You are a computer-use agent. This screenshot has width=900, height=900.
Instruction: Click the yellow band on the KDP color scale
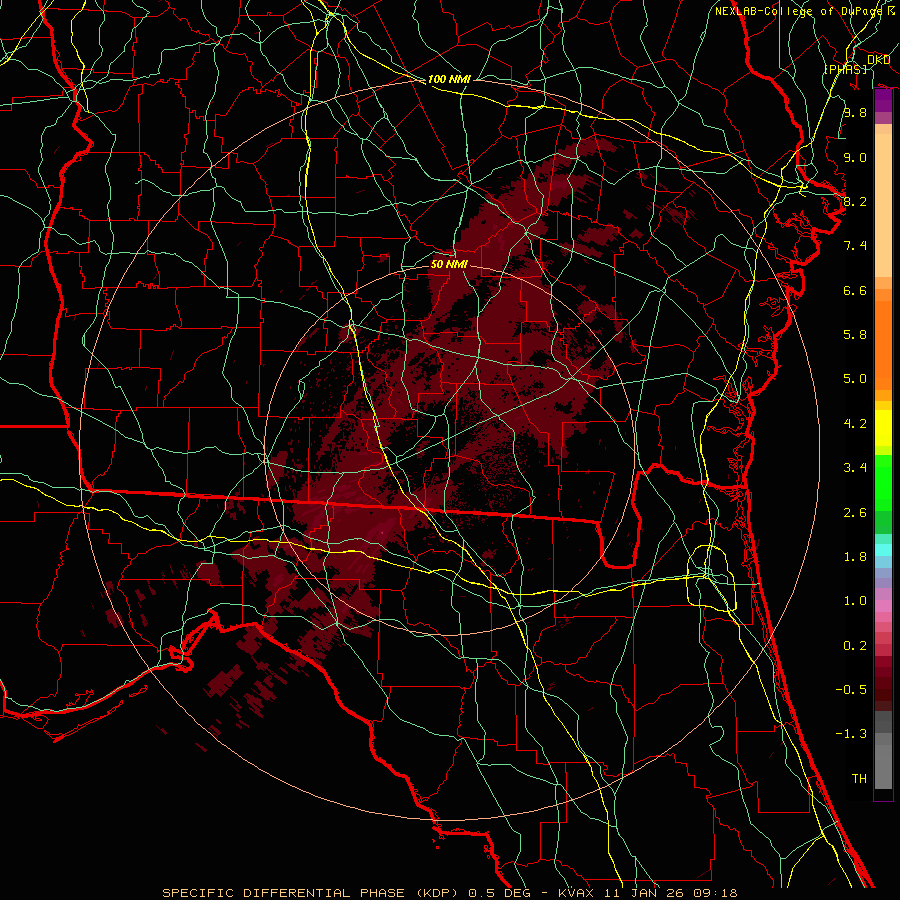(x=883, y=428)
